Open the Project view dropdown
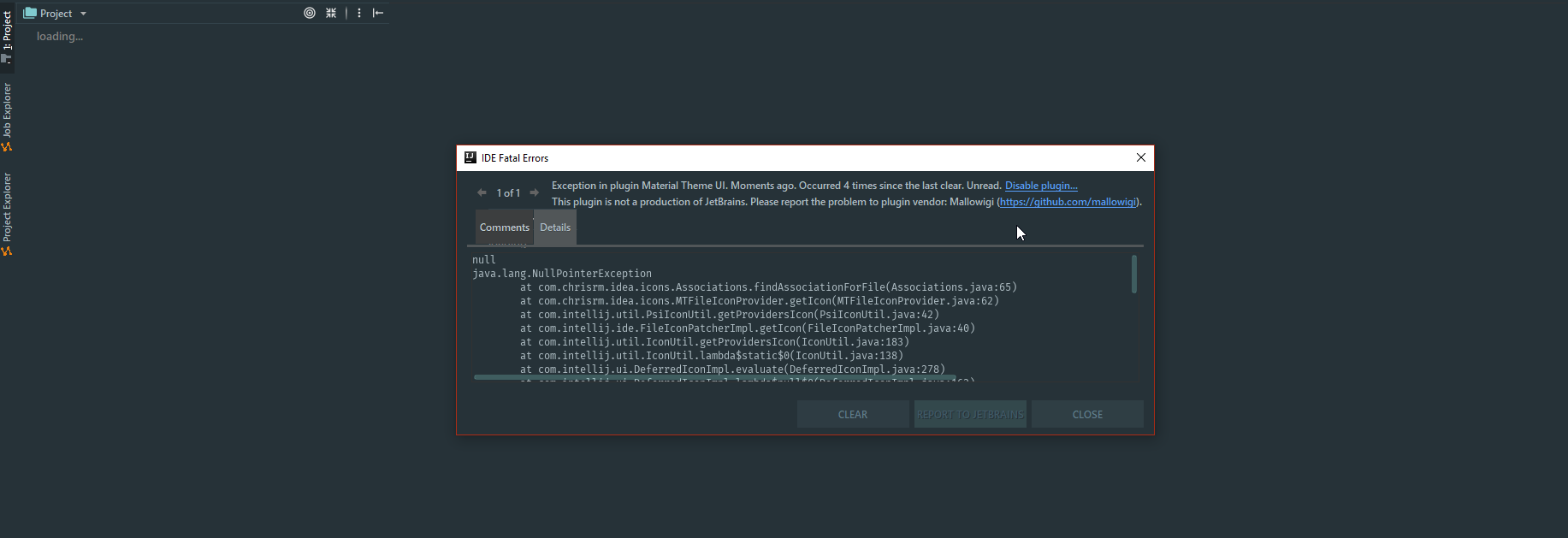This screenshot has height=538, width=1568. 55,13
